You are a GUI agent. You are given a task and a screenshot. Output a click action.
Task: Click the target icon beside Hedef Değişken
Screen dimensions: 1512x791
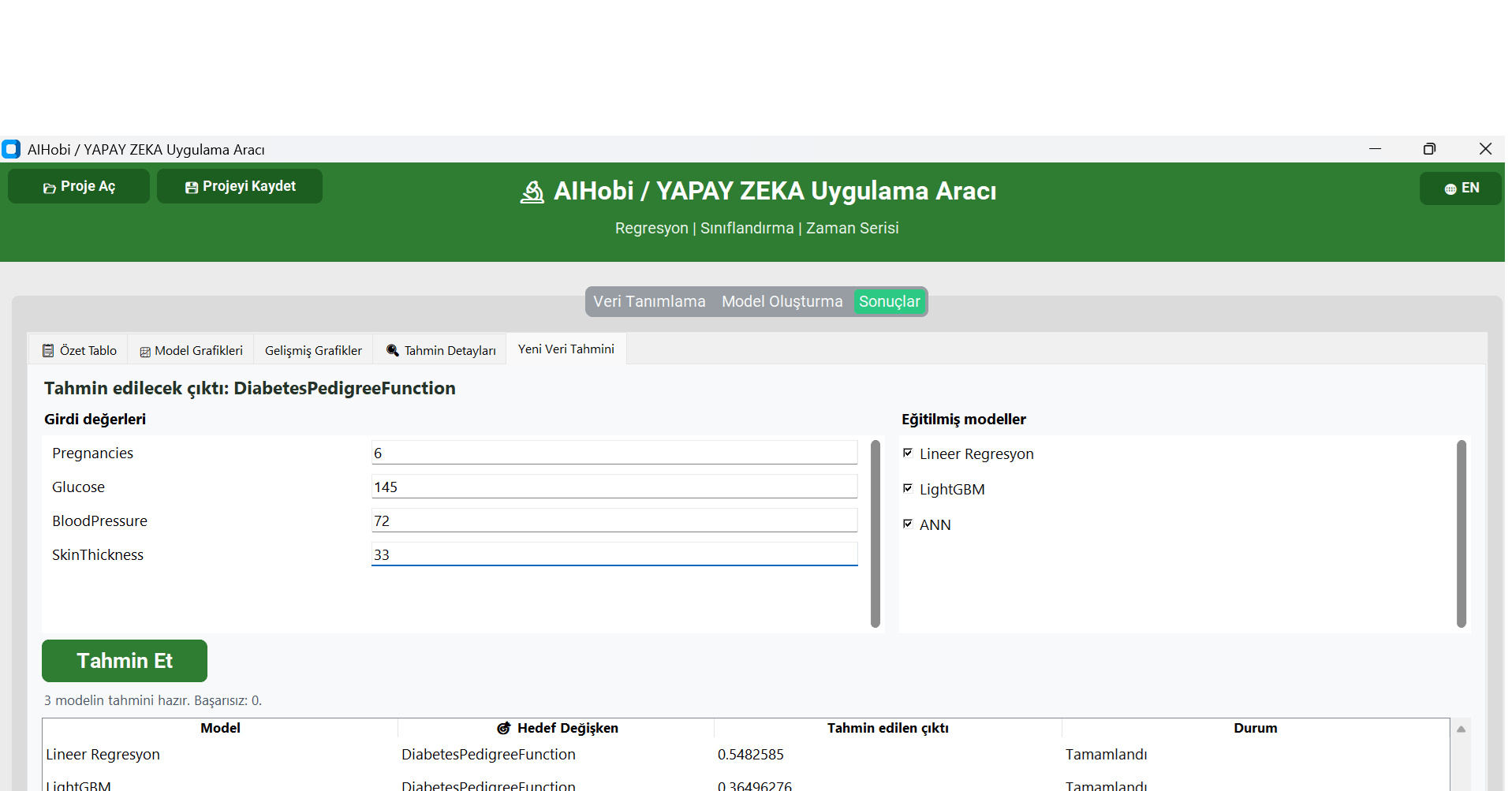[504, 728]
